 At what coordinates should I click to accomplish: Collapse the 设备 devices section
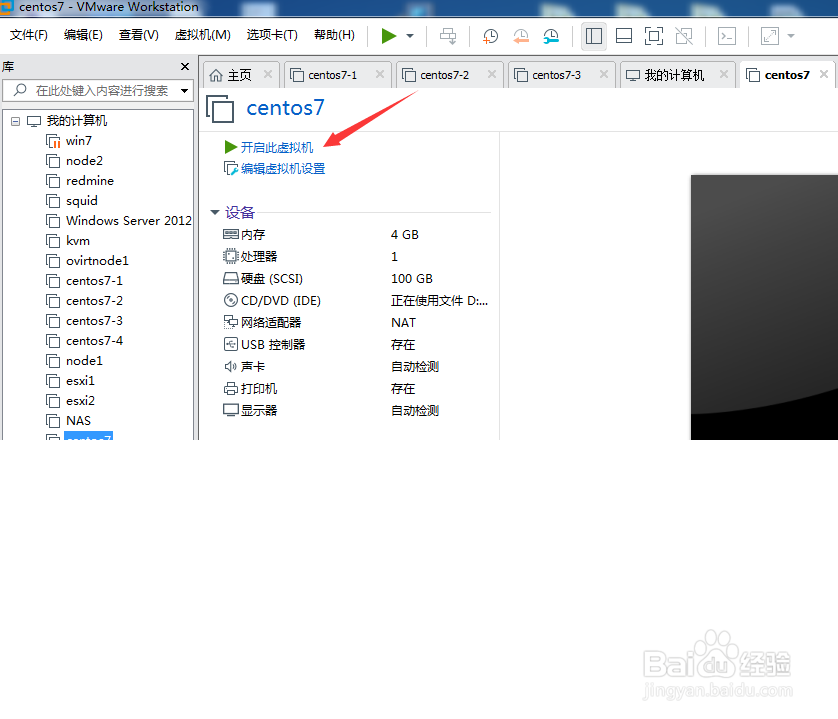click(x=215, y=212)
